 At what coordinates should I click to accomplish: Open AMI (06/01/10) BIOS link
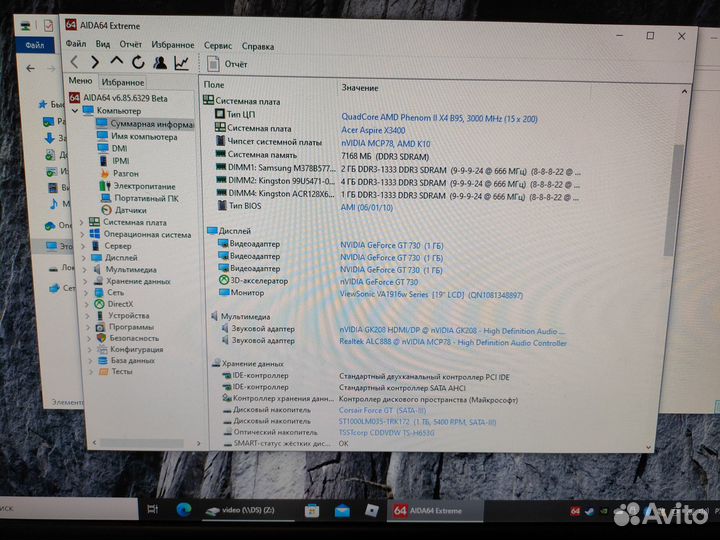pyautogui.click(x=366, y=208)
